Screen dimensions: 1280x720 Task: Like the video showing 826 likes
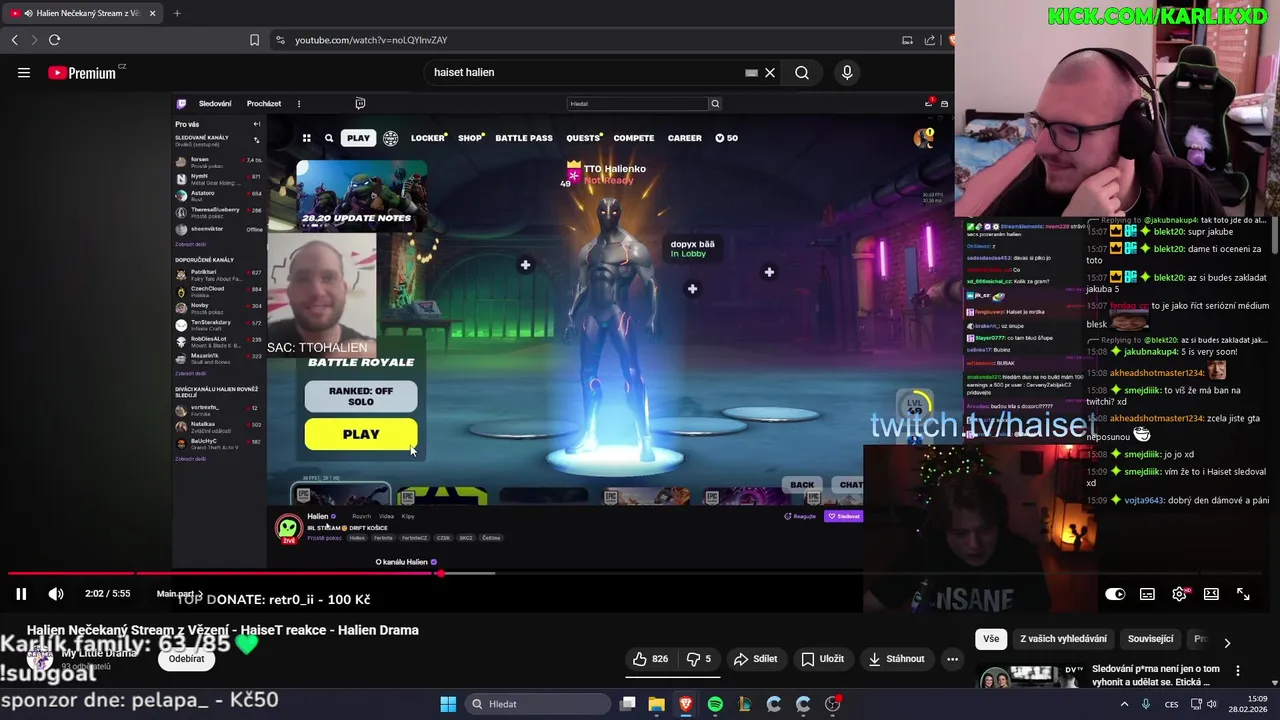pyautogui.click(x=651, y=659)
